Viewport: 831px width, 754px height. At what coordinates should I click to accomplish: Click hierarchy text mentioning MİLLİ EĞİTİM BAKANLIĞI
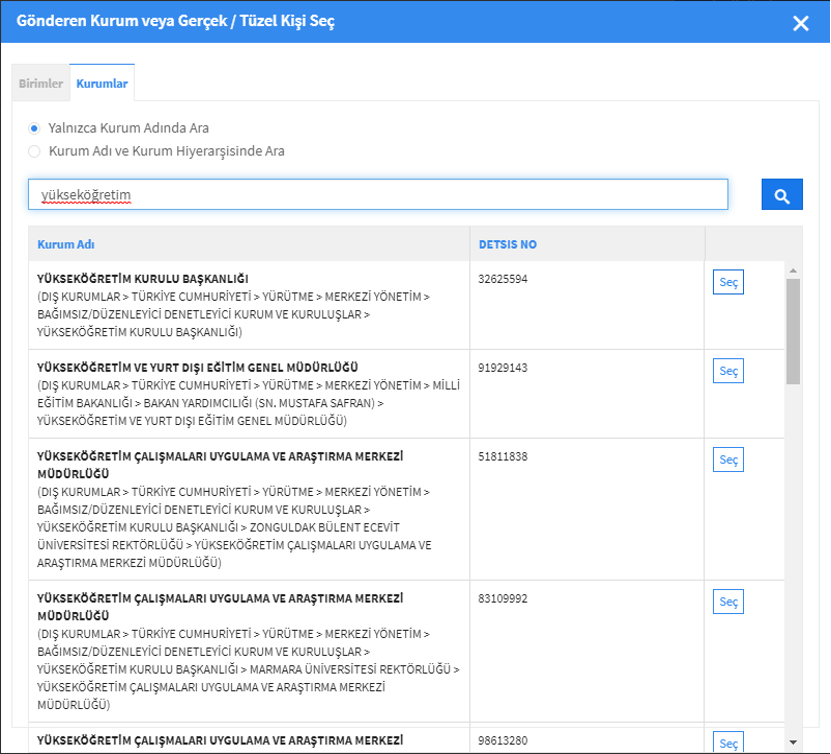click(x=248, y=403)
